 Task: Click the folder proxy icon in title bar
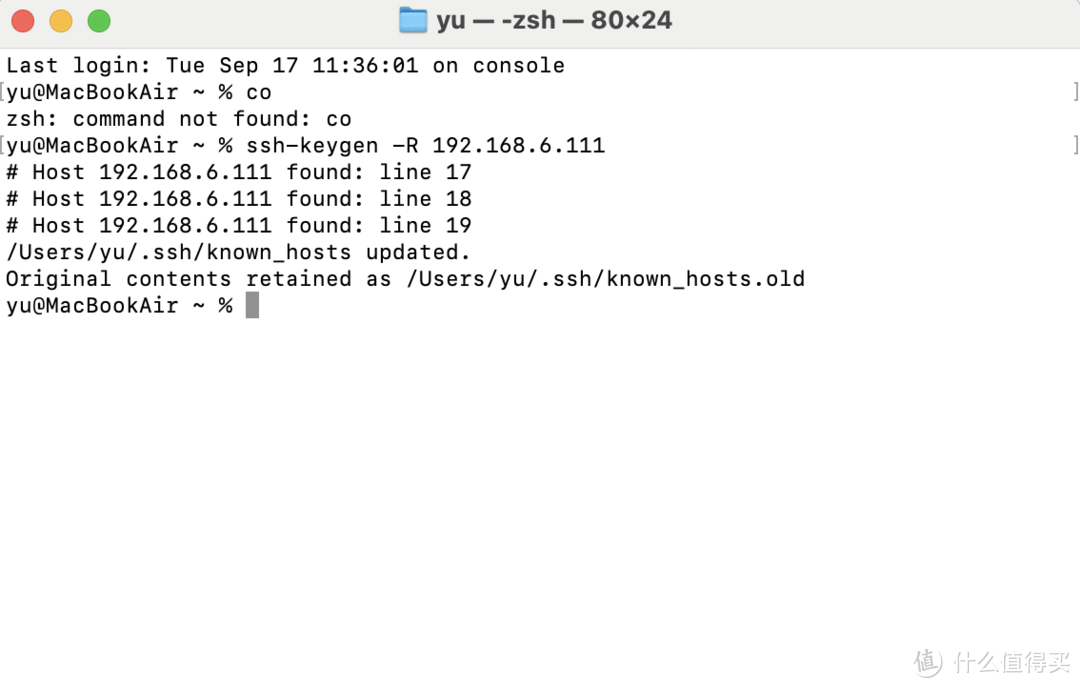[412, 20]
